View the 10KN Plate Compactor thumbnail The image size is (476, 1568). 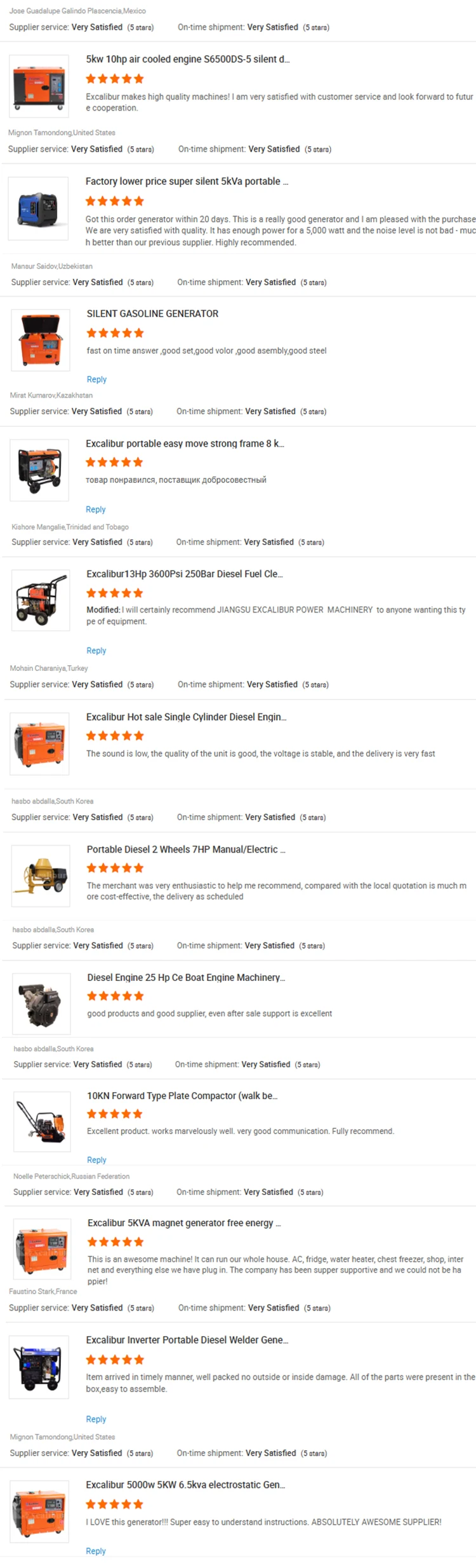coord(42,1122)
